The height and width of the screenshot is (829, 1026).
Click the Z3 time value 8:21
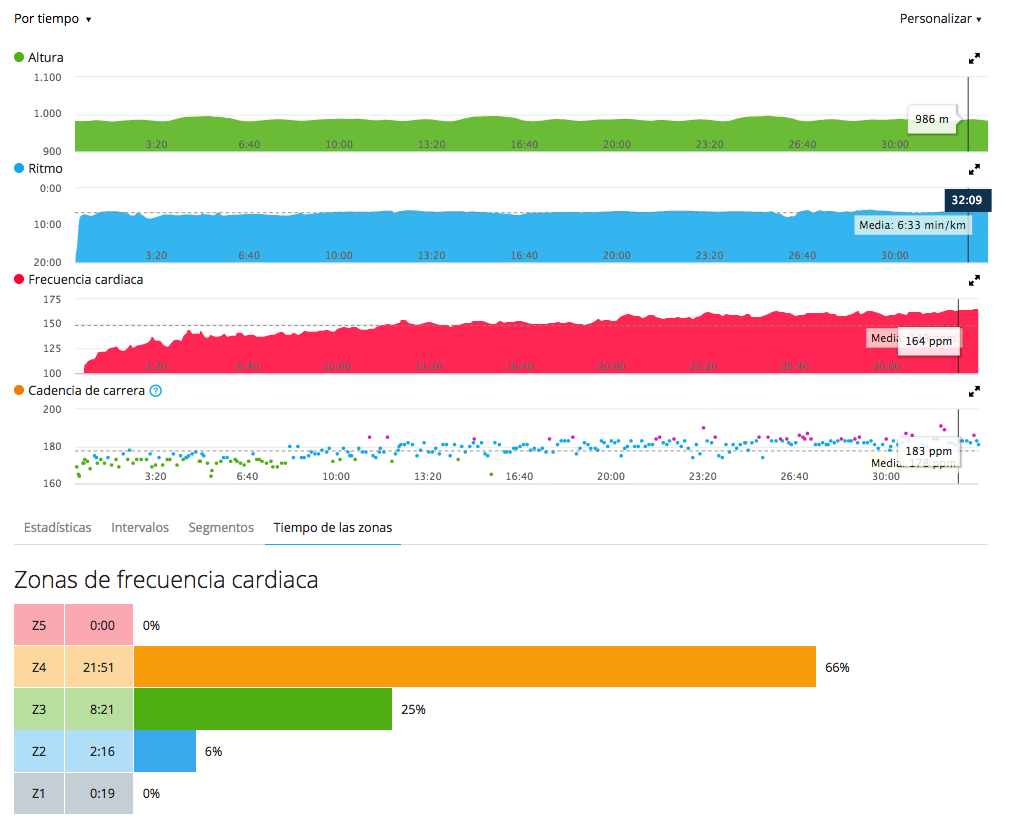point(102,709)
